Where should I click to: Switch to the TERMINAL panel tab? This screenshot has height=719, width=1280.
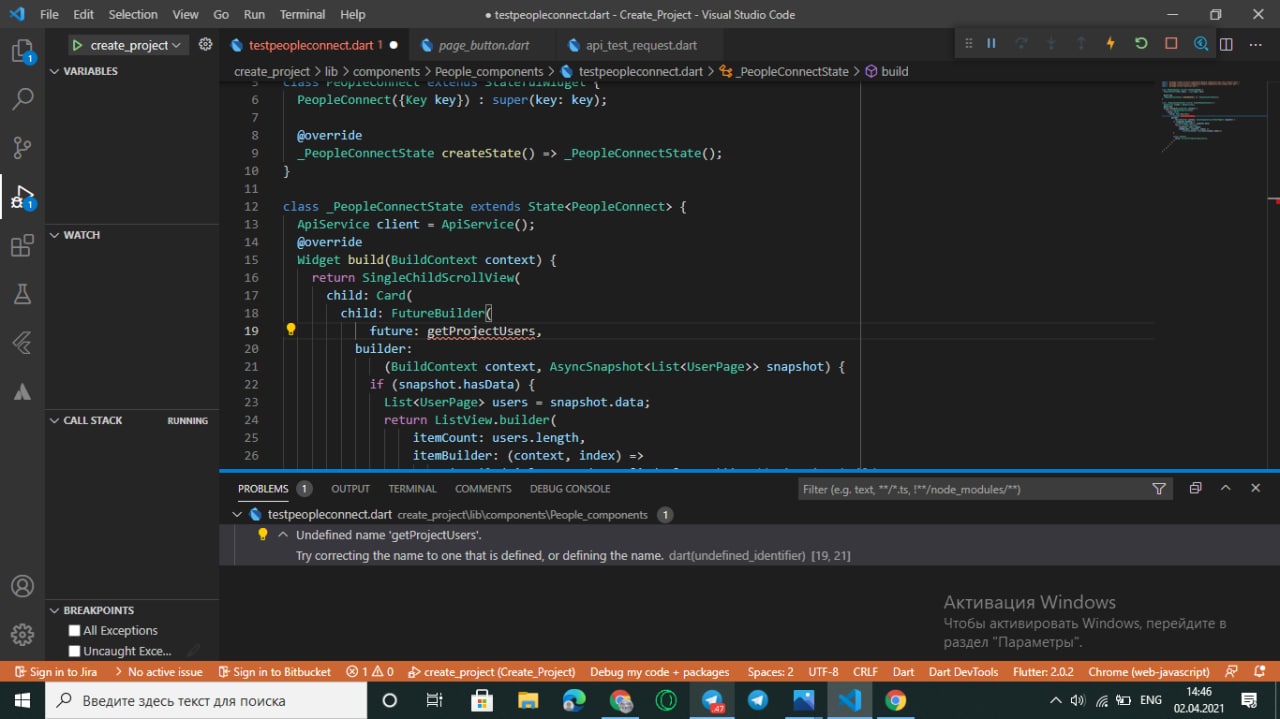(x=412, y=489)
